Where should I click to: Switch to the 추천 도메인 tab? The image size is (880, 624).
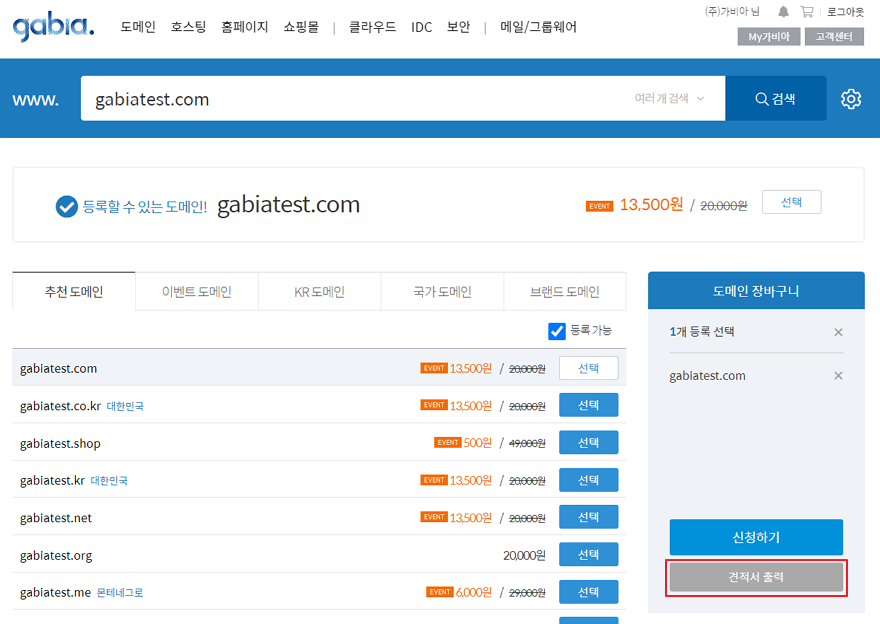[74, 291]
